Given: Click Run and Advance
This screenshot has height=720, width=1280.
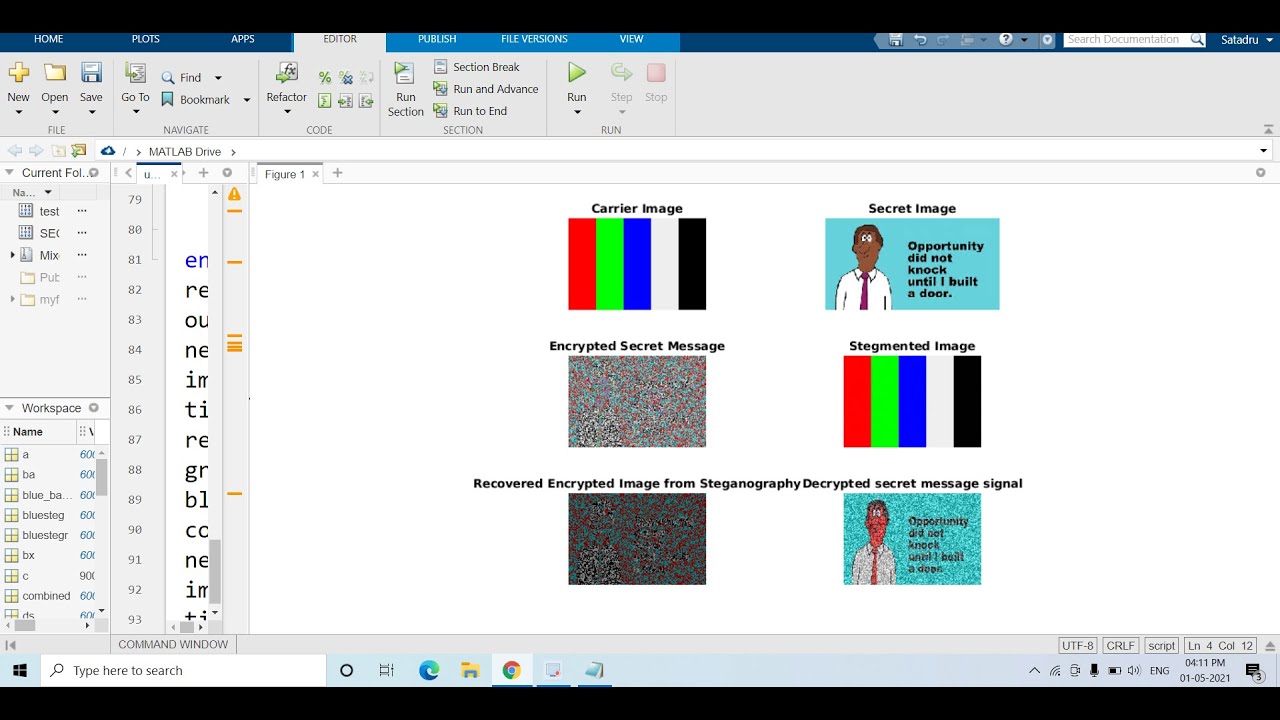Looking at the screenshot, I should click(486, 89).
